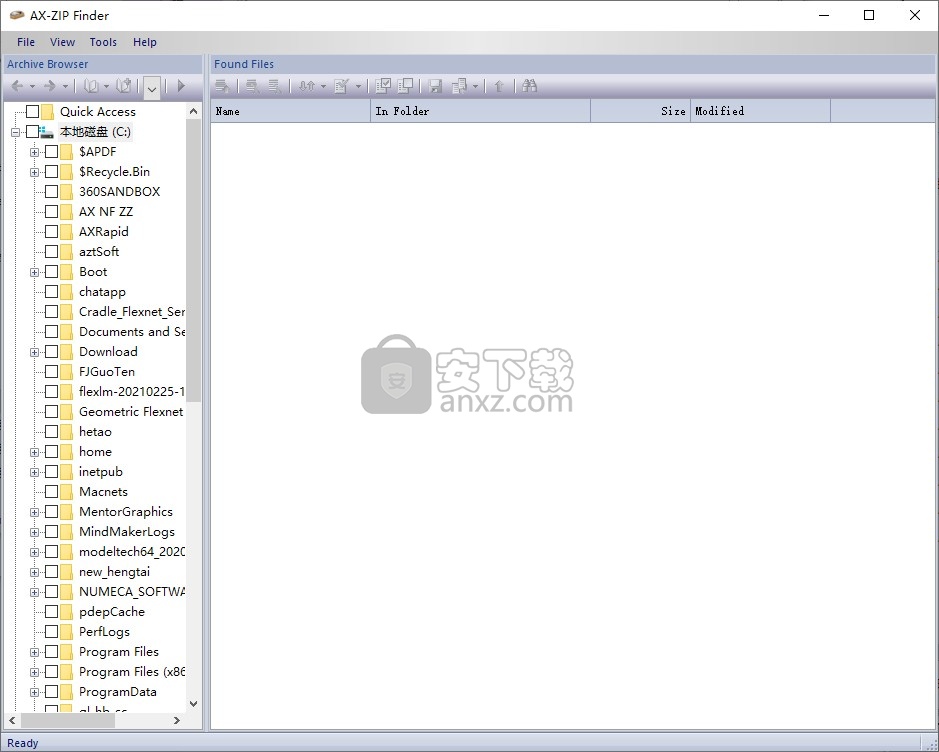The image size is (939, 752).
Task: Select the MindMakerLogs folder in tree
Action: (x=127, y=532)
